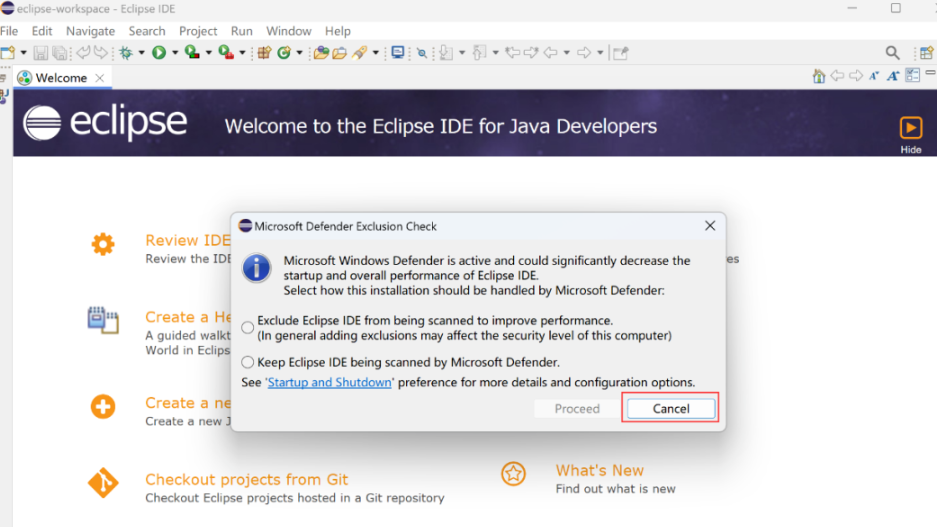This screenshot has height=527, width=937.
Task: Expand the Run dropdown arrow
Action: tap(175, 53)
